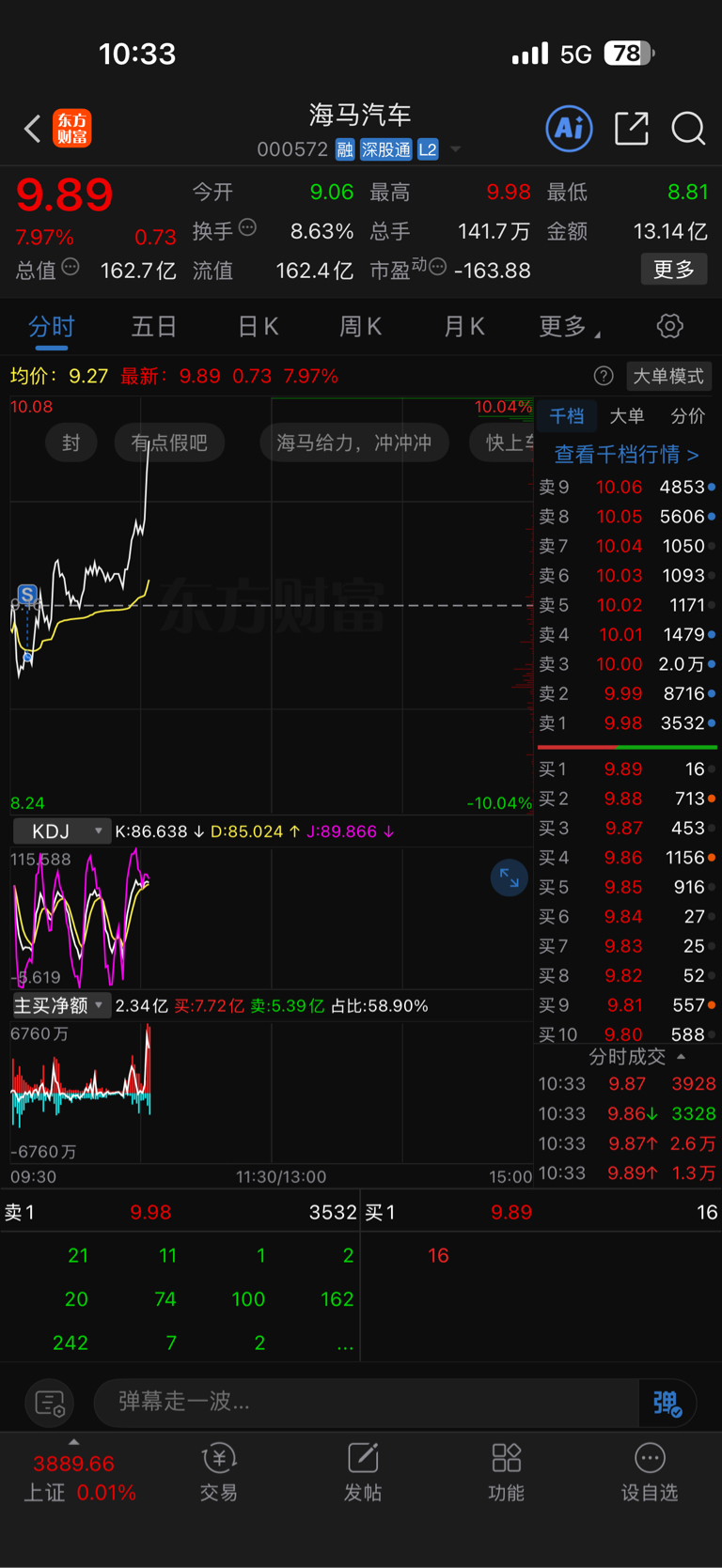
Task: Open the search magnifier icon
Action: click(x=688, y=128)
